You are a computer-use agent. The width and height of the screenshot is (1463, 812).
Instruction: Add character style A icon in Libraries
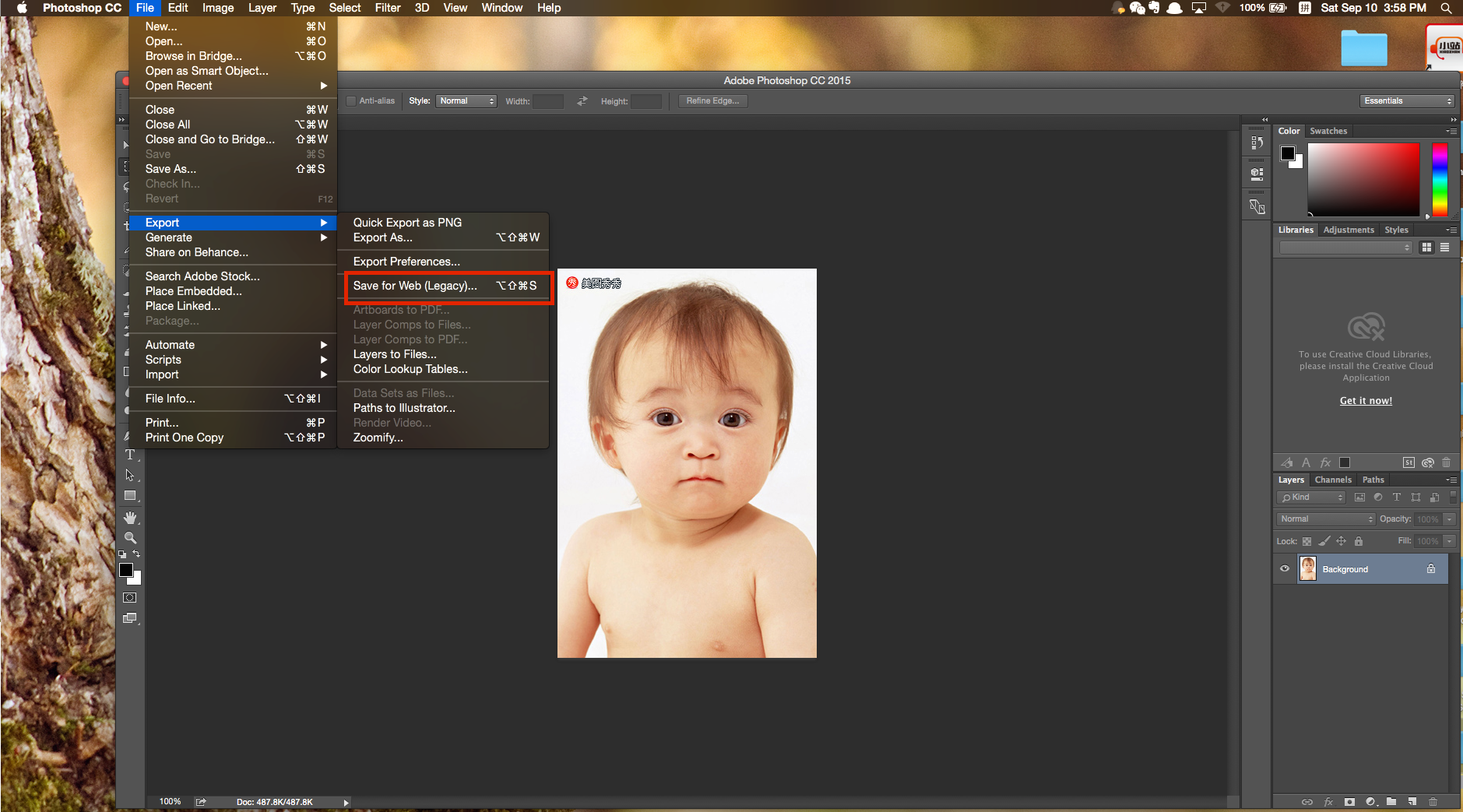pyautogui.click(x=1306, y=462)
